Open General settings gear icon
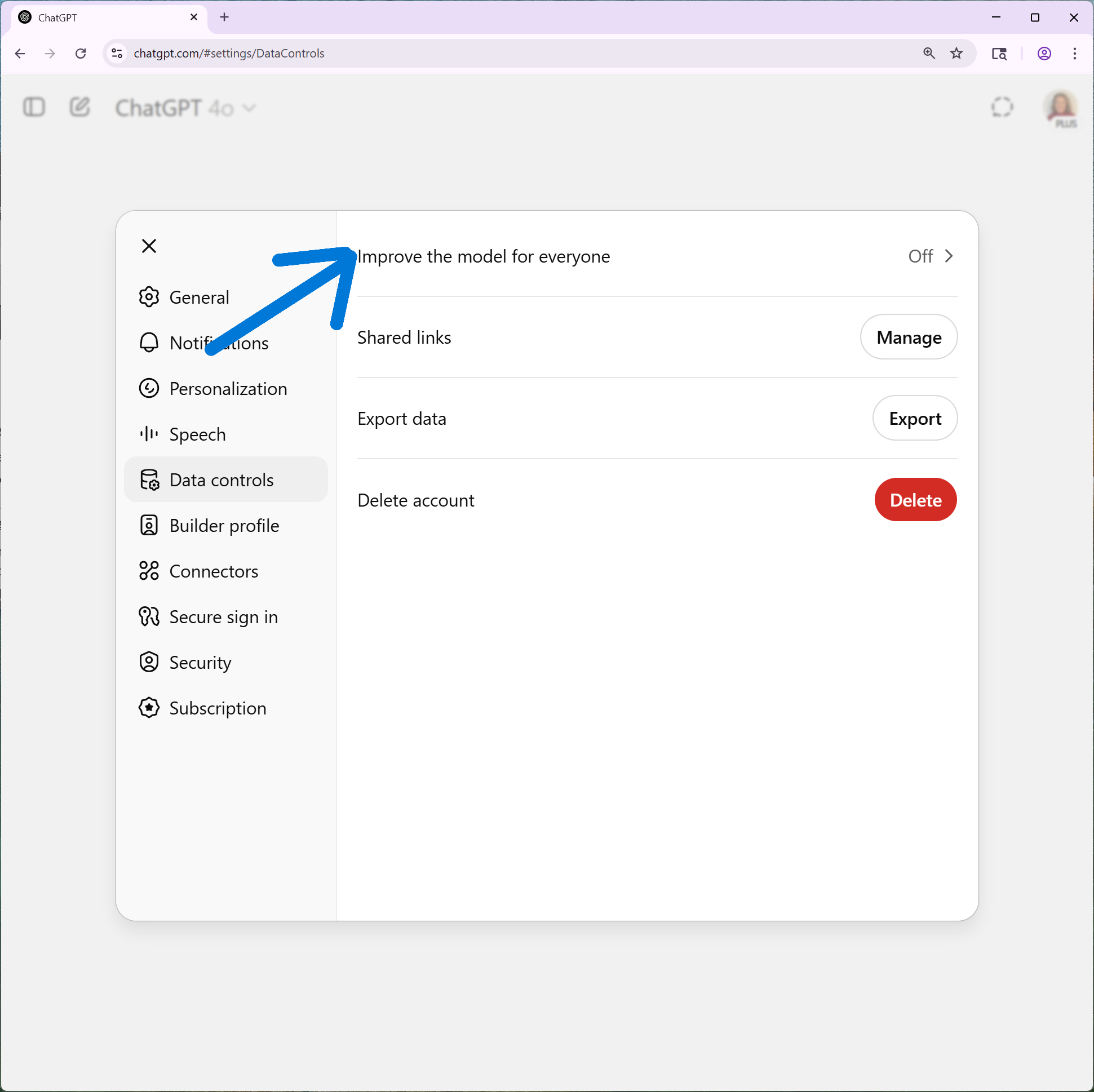 point(149,297)
